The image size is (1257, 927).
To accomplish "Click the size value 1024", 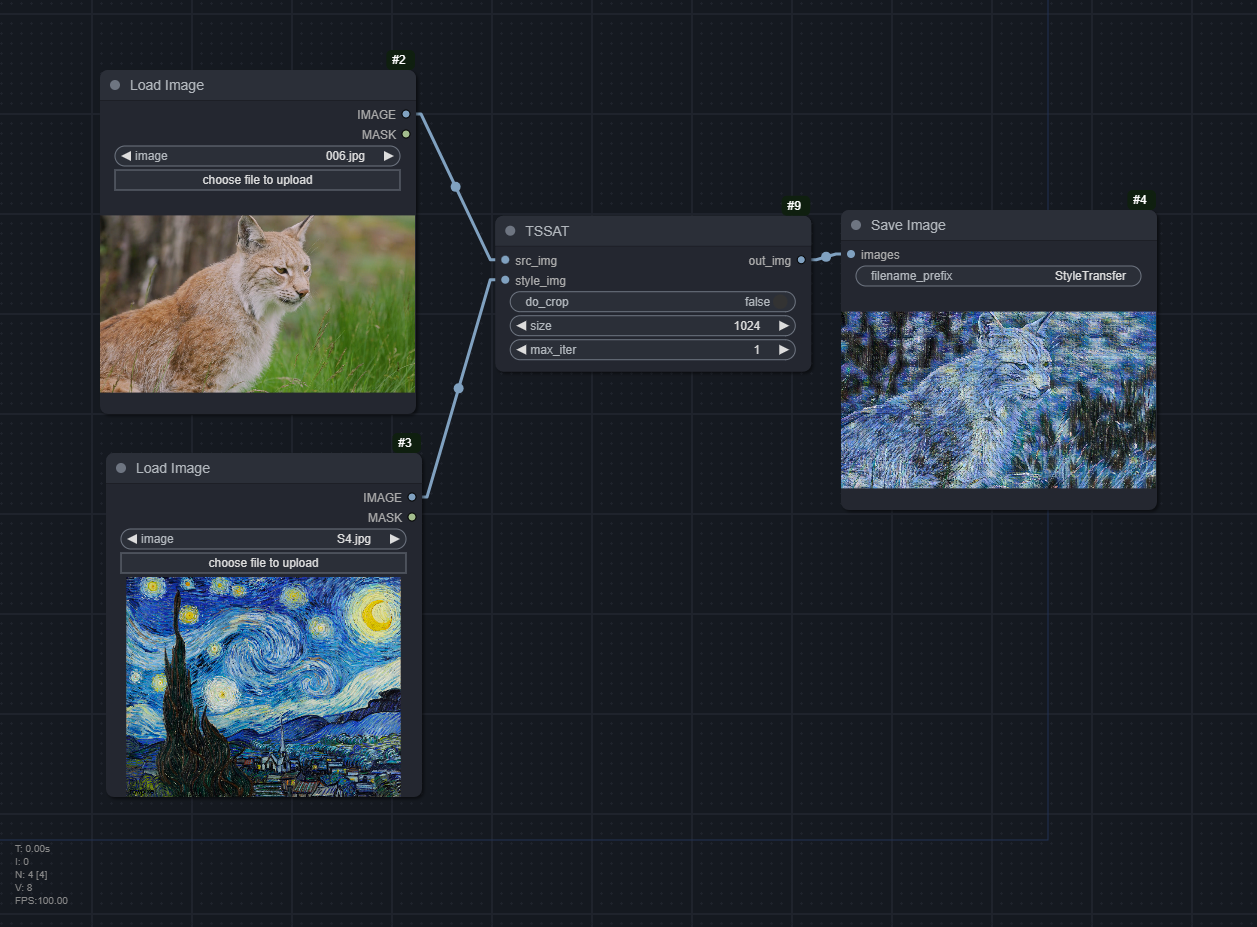I will click(x=747, y=326).
